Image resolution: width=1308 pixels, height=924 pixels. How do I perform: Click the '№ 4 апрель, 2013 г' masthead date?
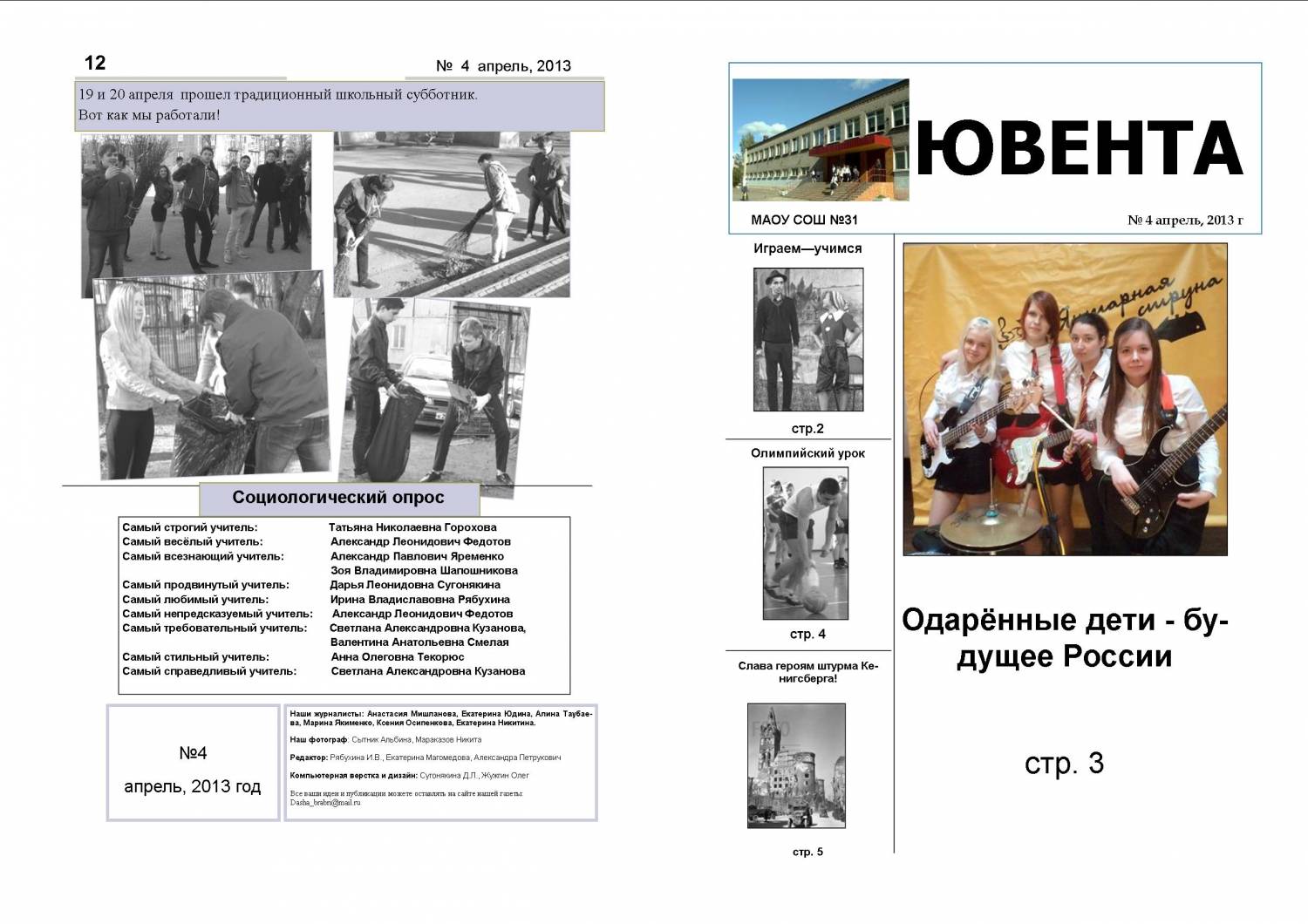[1185, 220]
